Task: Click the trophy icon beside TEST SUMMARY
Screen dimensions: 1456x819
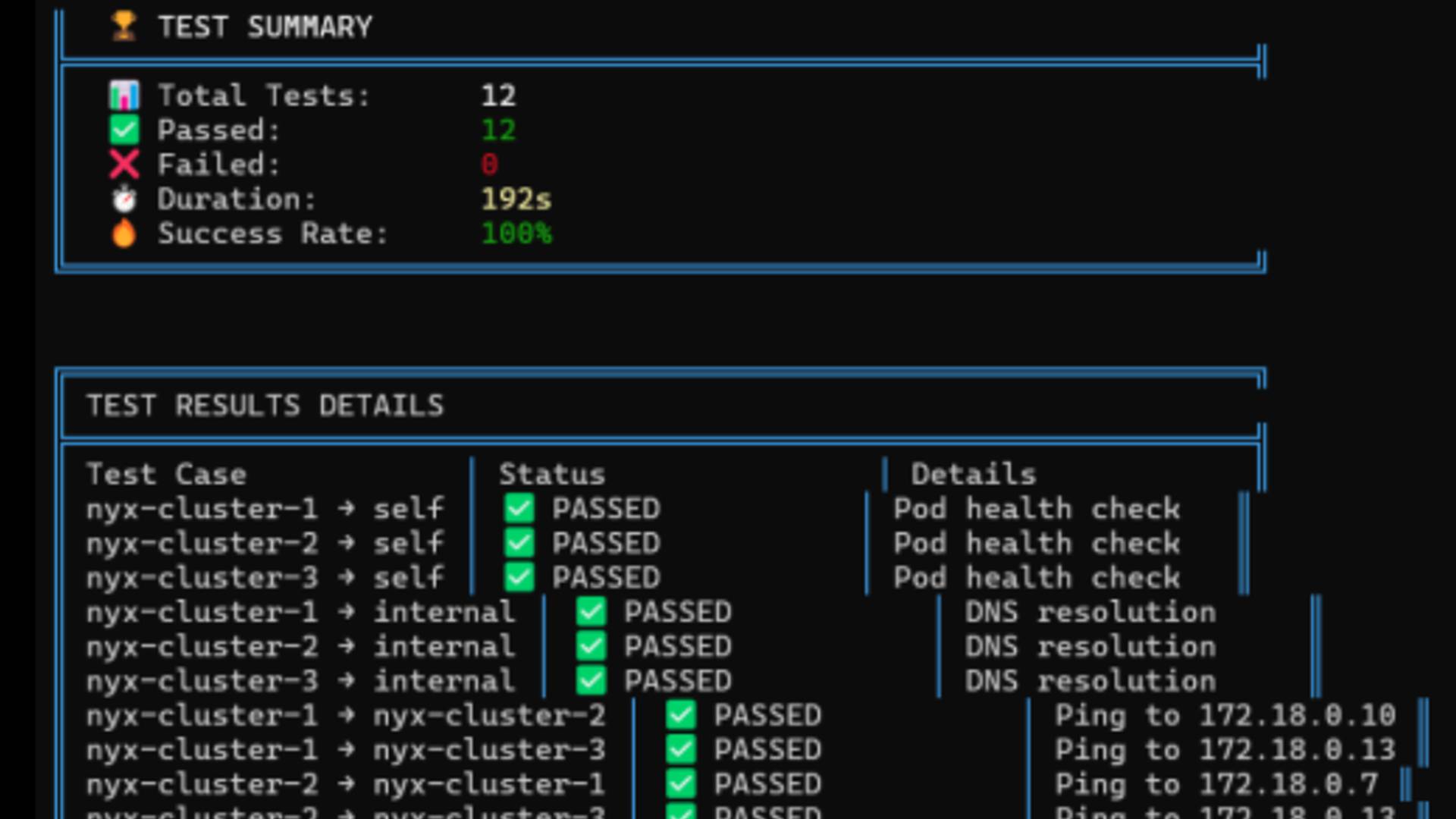Action: 124,27
